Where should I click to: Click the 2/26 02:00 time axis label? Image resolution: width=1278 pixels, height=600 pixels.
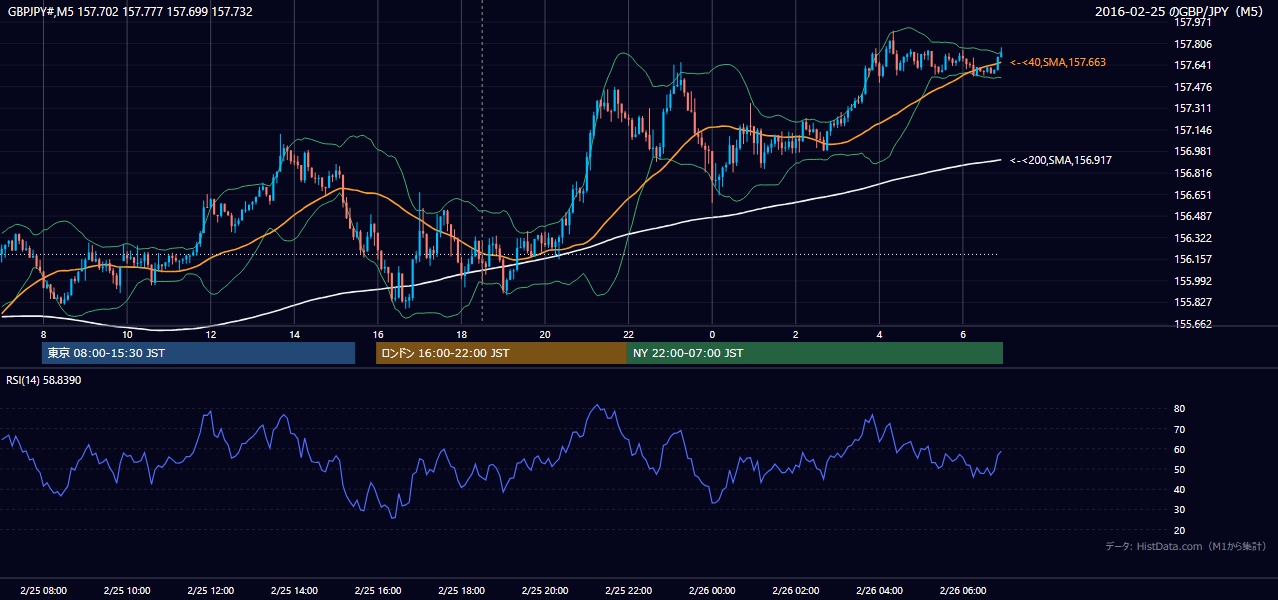point(796,590)
